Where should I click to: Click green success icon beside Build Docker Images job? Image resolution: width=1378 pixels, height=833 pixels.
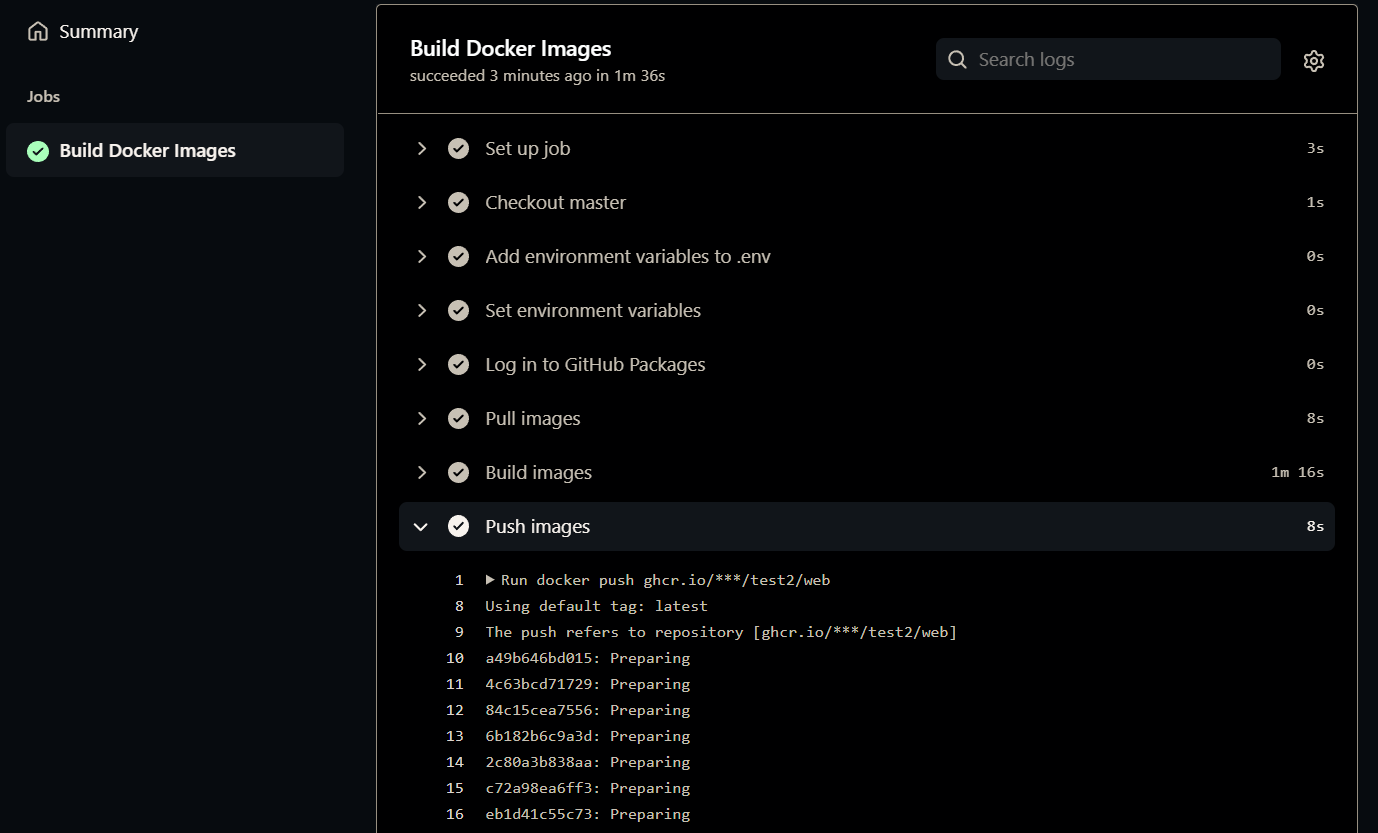coord(38,151)
